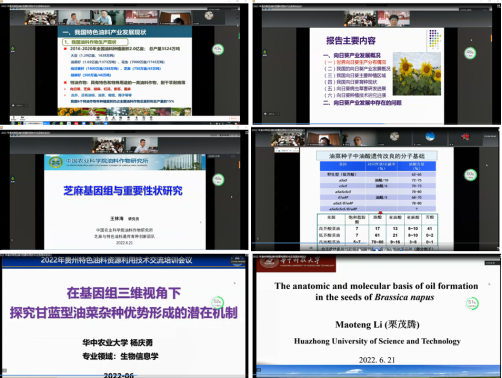Viewport: 502px width, 378px height.
Task: Select speaker video tile above sunflower slide
Action: coord(394,18)
